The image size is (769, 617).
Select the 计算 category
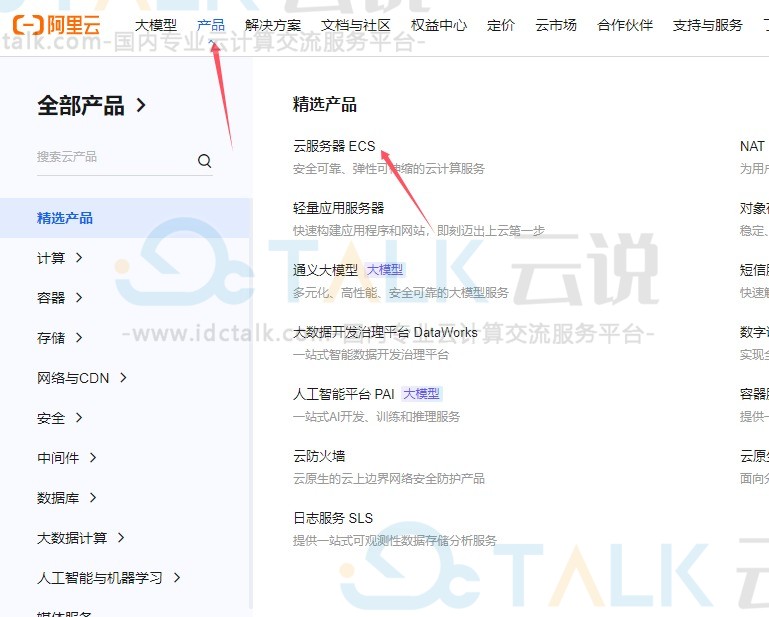click(51, 258)
